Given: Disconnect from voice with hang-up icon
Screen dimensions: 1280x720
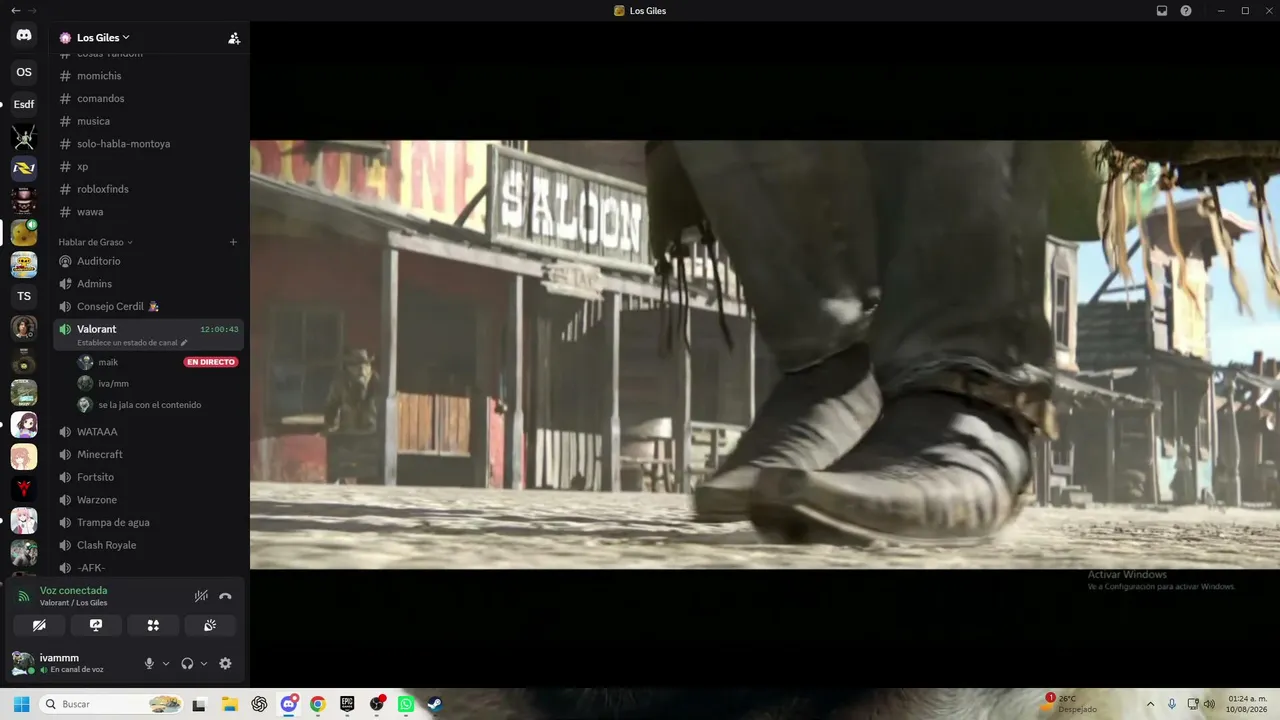Looking at the screenshot, I should (225, 596).
